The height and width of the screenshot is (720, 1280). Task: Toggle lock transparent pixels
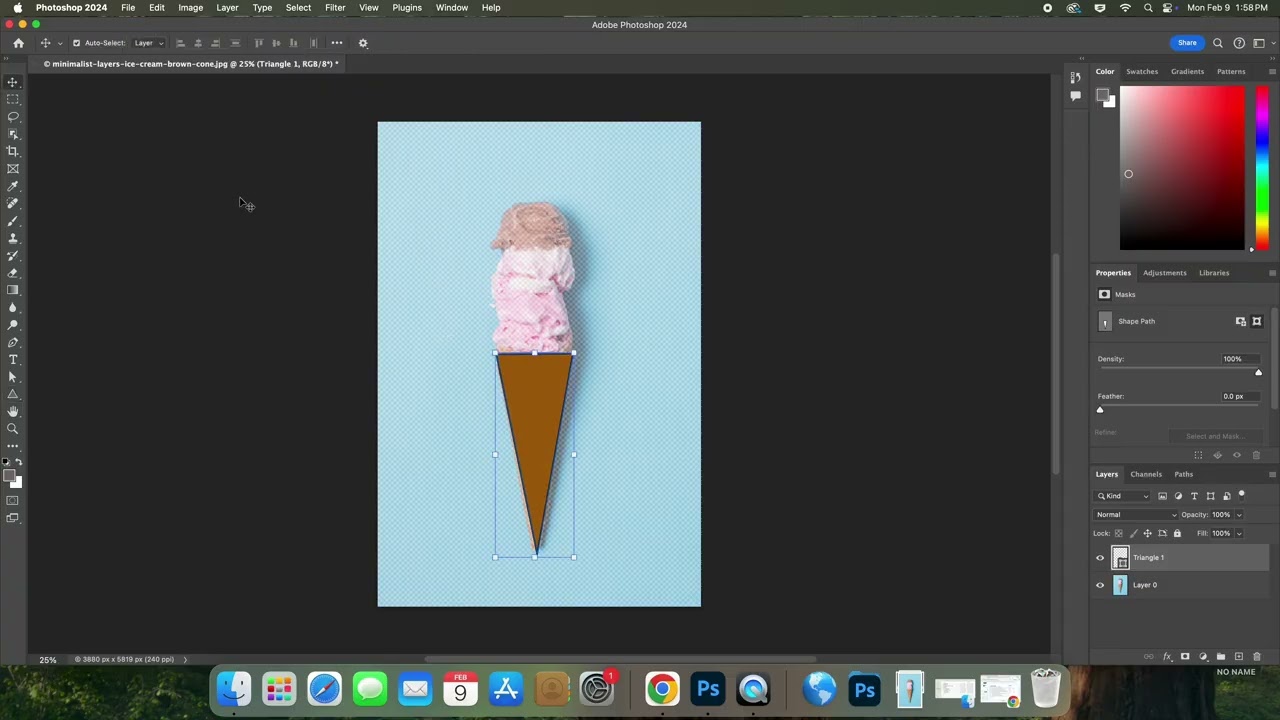point(1119,533)
